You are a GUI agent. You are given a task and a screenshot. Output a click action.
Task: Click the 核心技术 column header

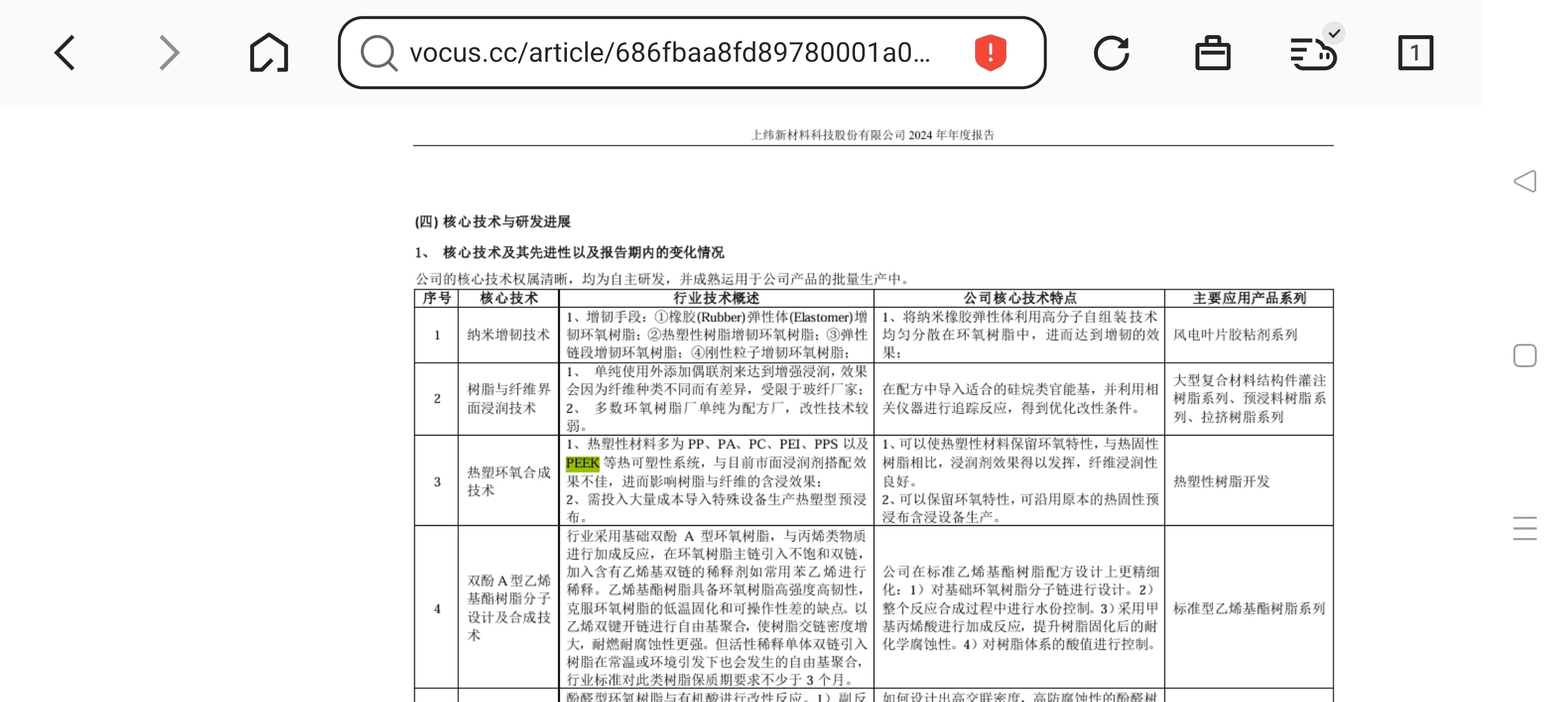pos(508,298)
